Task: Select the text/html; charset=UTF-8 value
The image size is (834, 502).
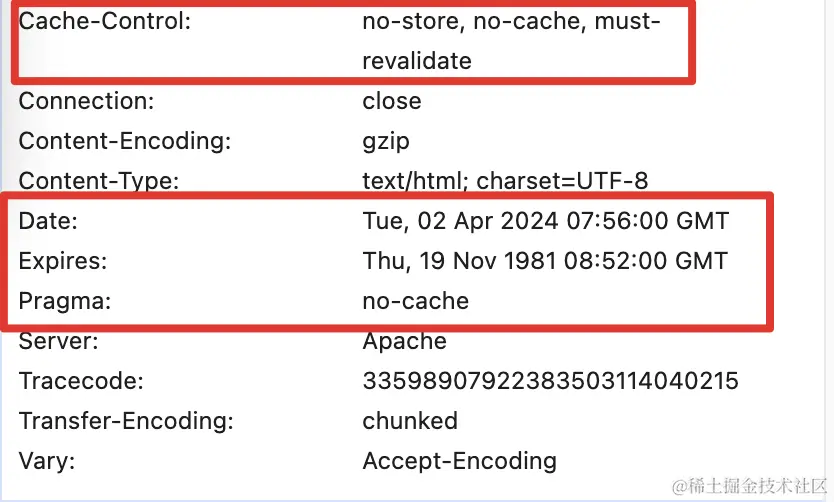Action: 505,181
